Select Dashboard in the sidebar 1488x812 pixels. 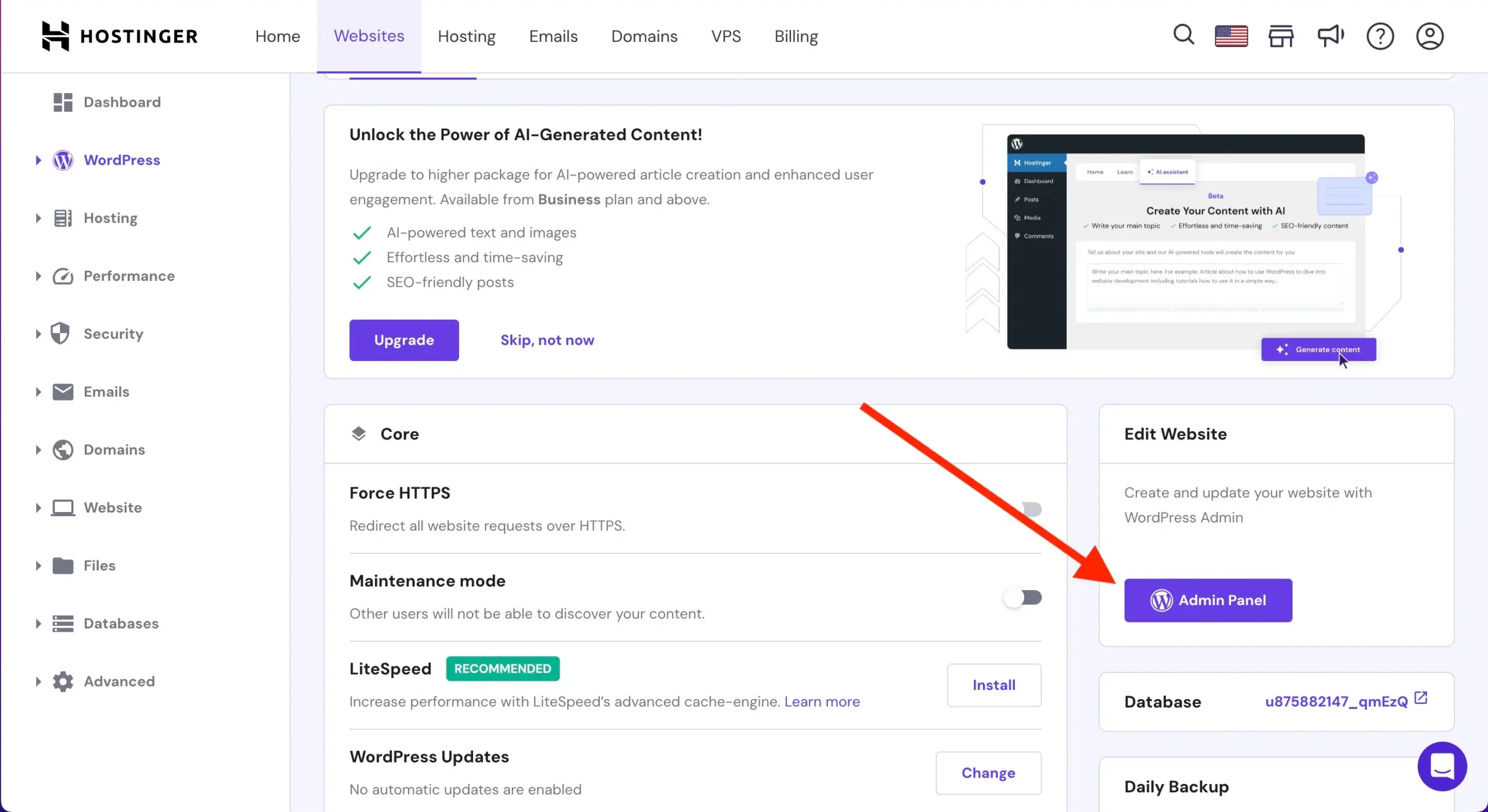[122, 102]
